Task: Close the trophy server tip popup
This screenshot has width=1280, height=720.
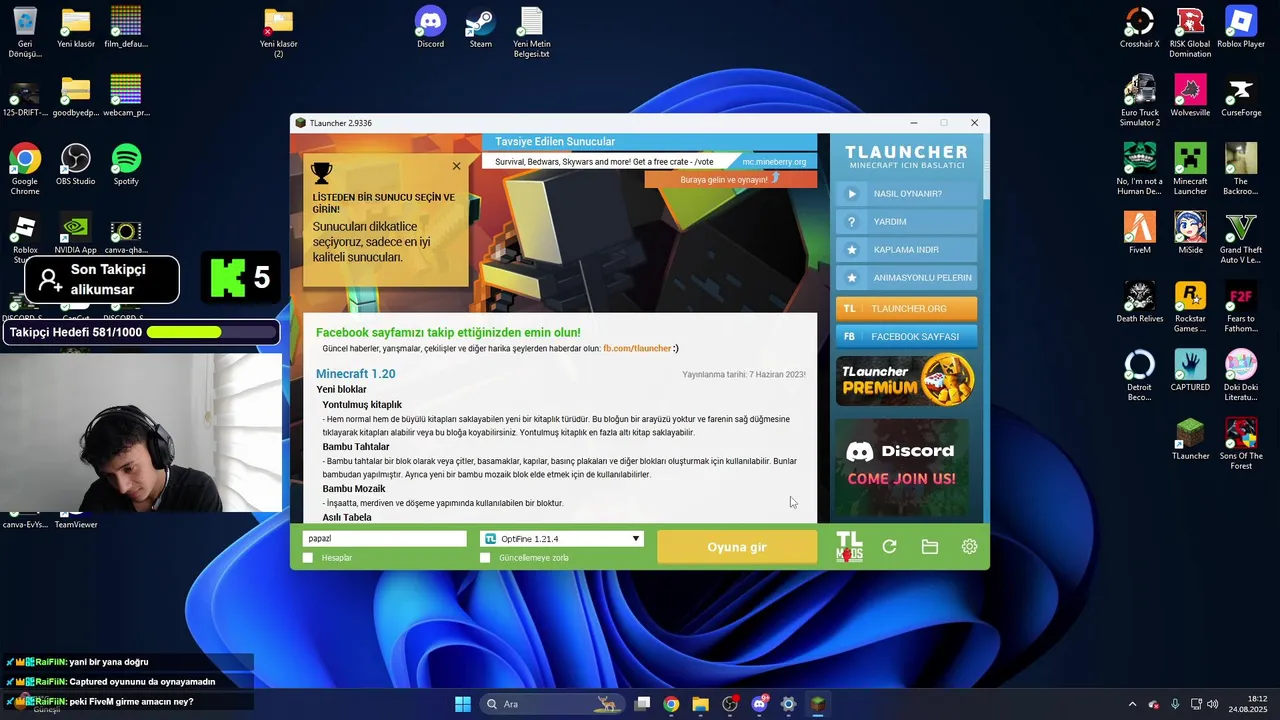Action: point(456,166)
